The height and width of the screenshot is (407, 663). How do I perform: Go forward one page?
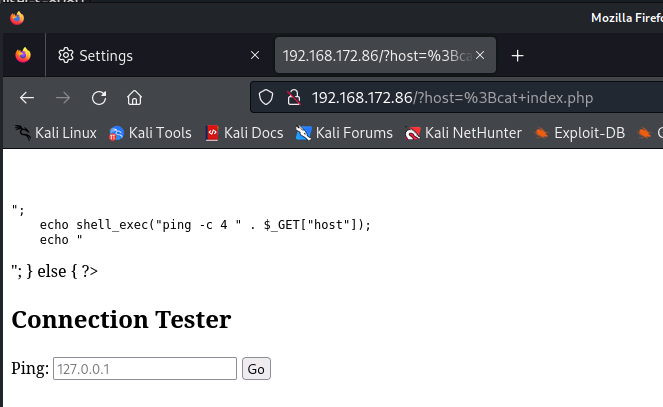pos(63,98)
